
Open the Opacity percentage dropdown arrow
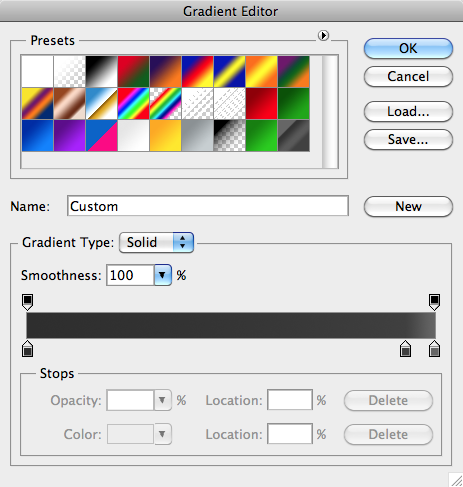point(163,400)
